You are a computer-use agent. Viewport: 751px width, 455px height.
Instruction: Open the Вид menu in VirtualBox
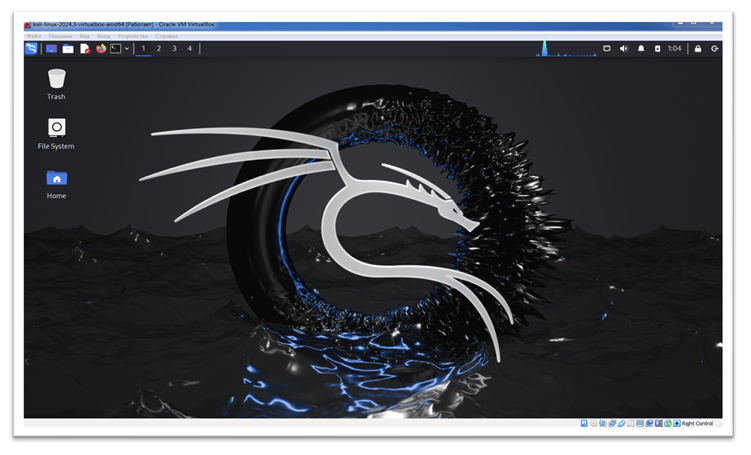click(85, 36)
